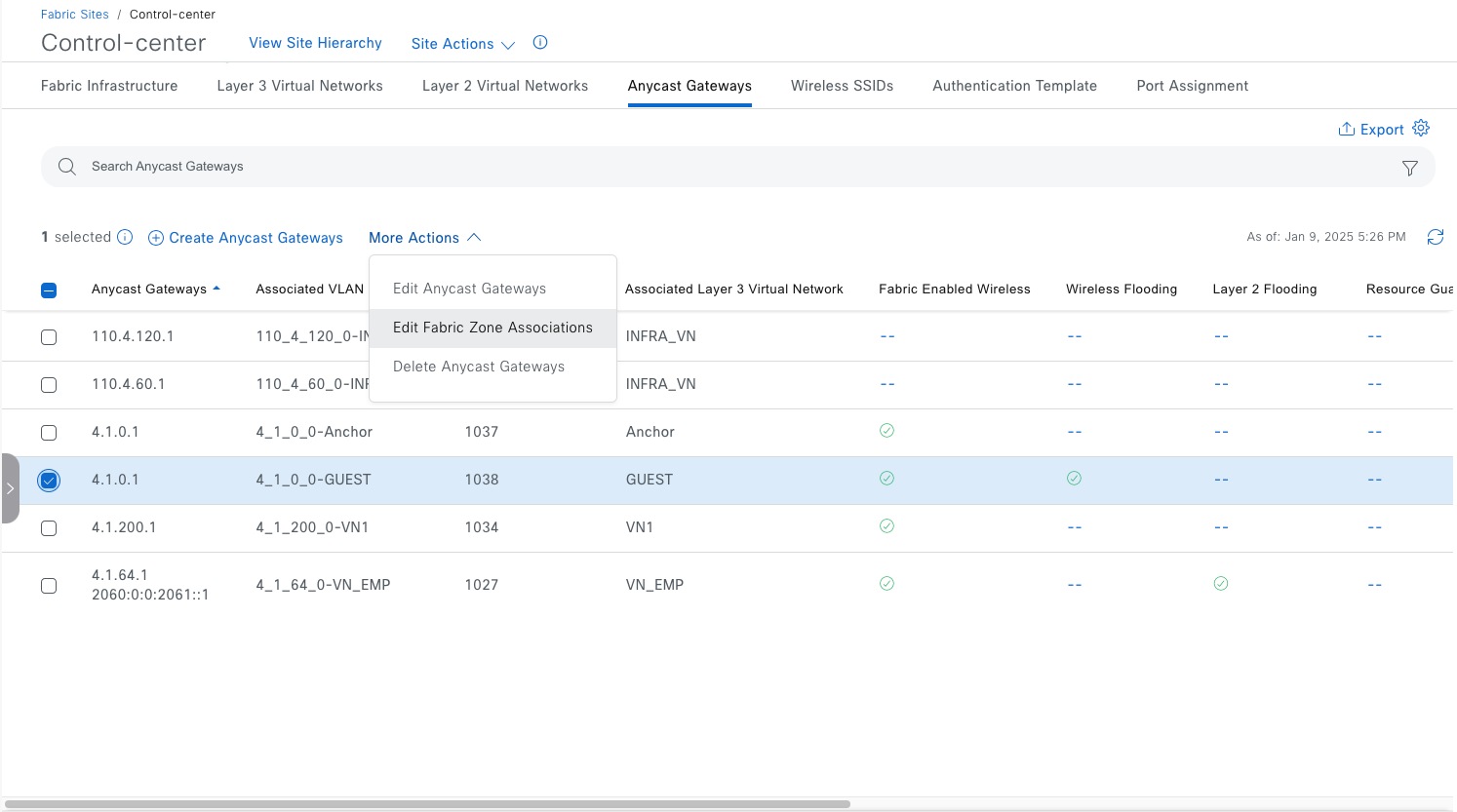The width and height of the screenshot is (1457, 812).
Task: Select Edit Fabric Zone Associations
Action: pyautogui.click(x=492, y=328)
